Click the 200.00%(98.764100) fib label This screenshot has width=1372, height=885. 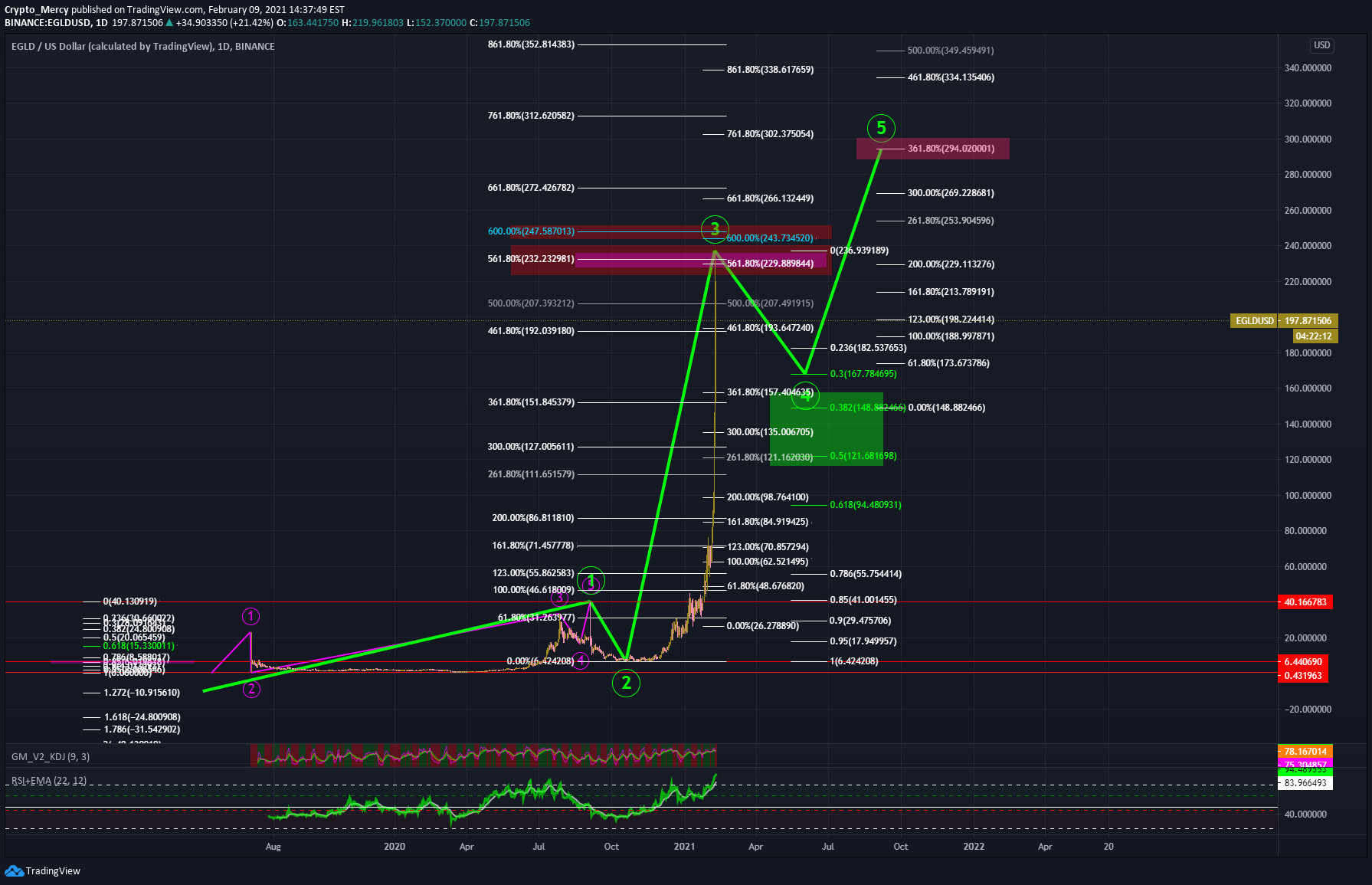click(x=768, y=497)
